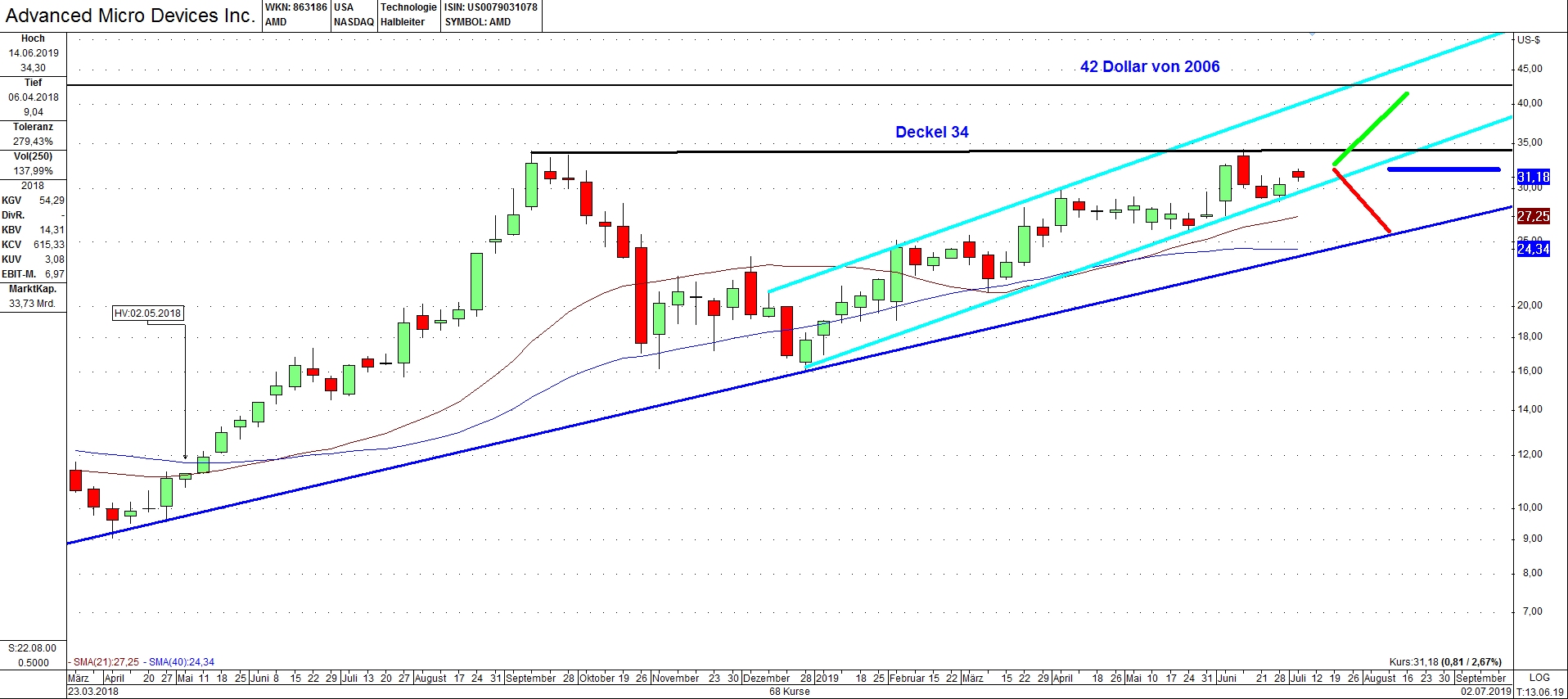Click the KUV value 3,08

pos(54,259)
